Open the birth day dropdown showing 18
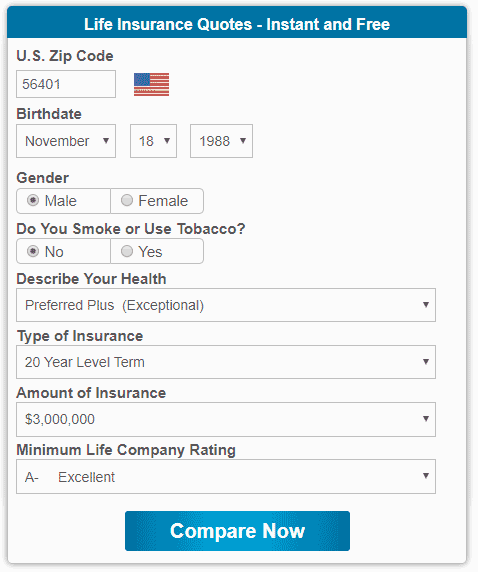478x572 pixels. (154, 141)
